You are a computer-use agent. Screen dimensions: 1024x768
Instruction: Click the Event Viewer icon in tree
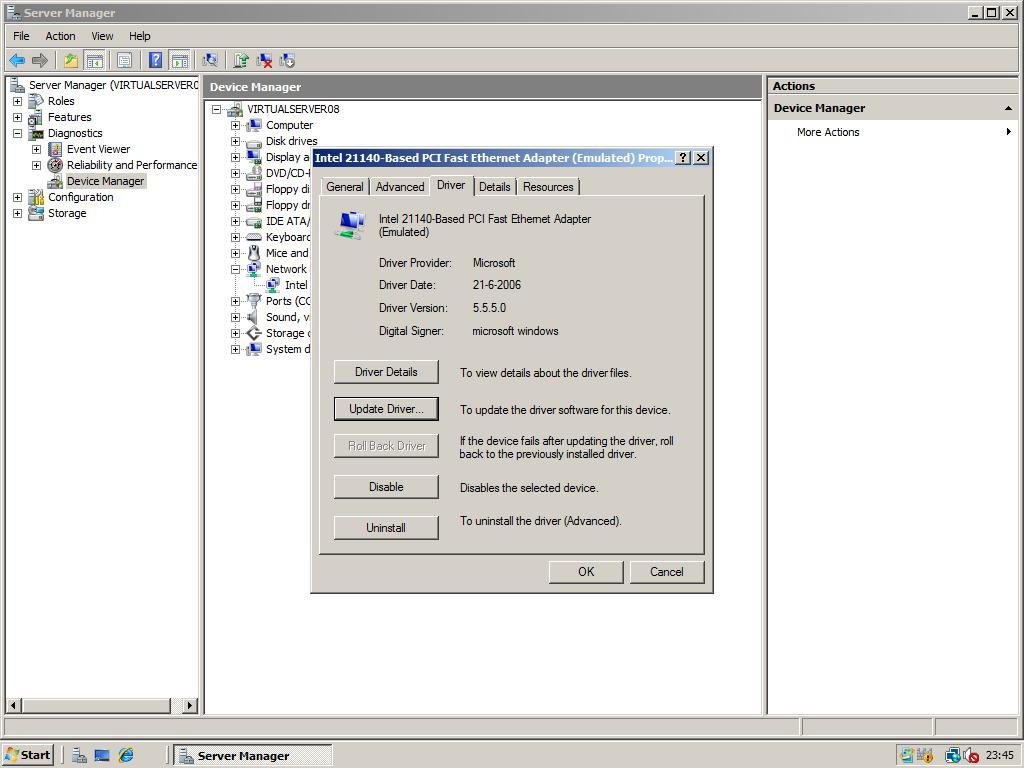(x=56, y=149)
